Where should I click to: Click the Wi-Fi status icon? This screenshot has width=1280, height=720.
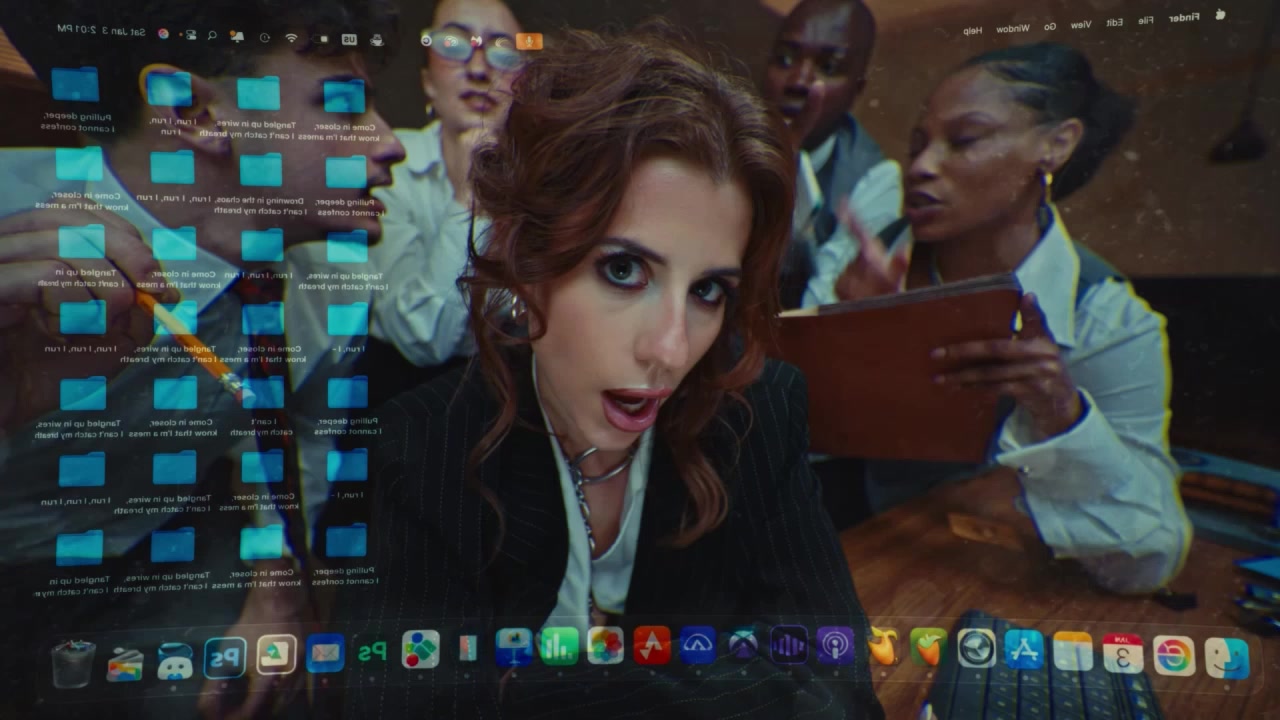pyautogui.click(x=291, y=38)
